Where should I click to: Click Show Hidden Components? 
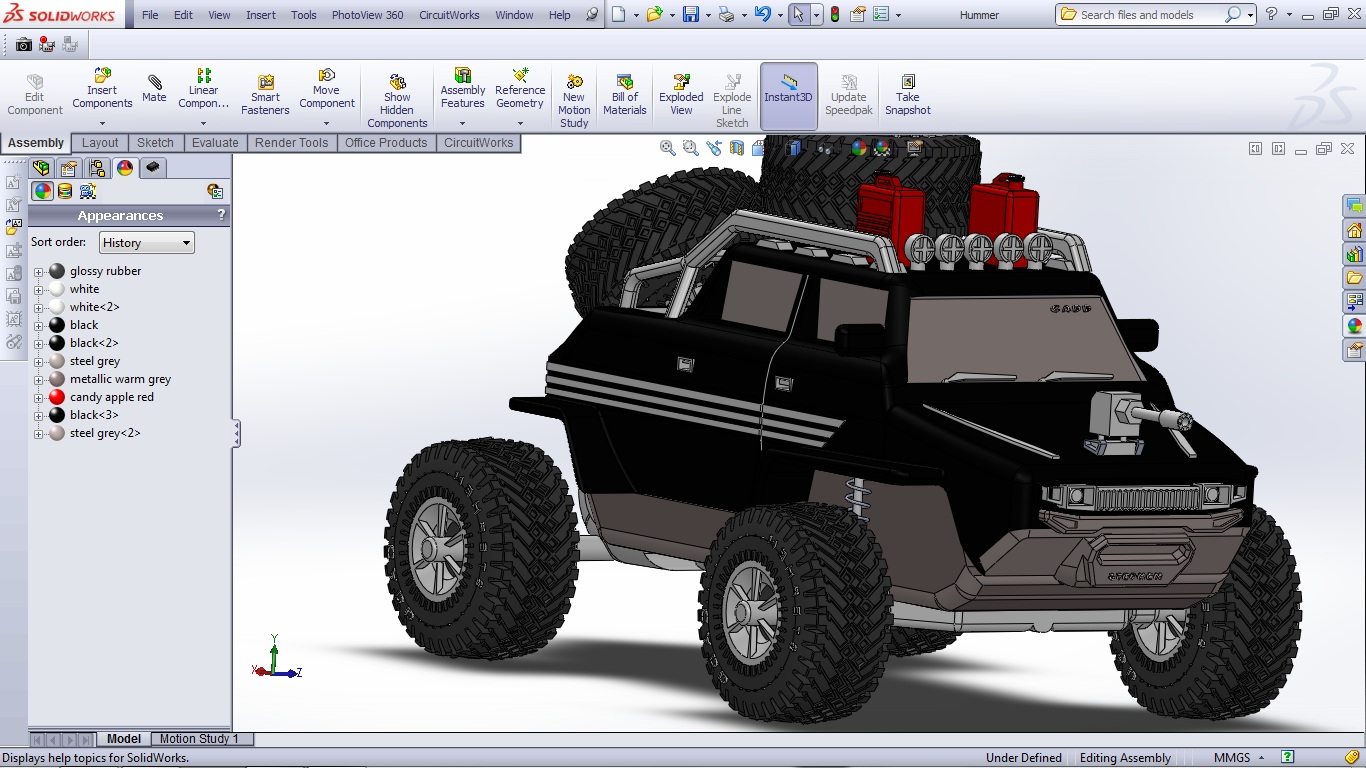[397, 102]
